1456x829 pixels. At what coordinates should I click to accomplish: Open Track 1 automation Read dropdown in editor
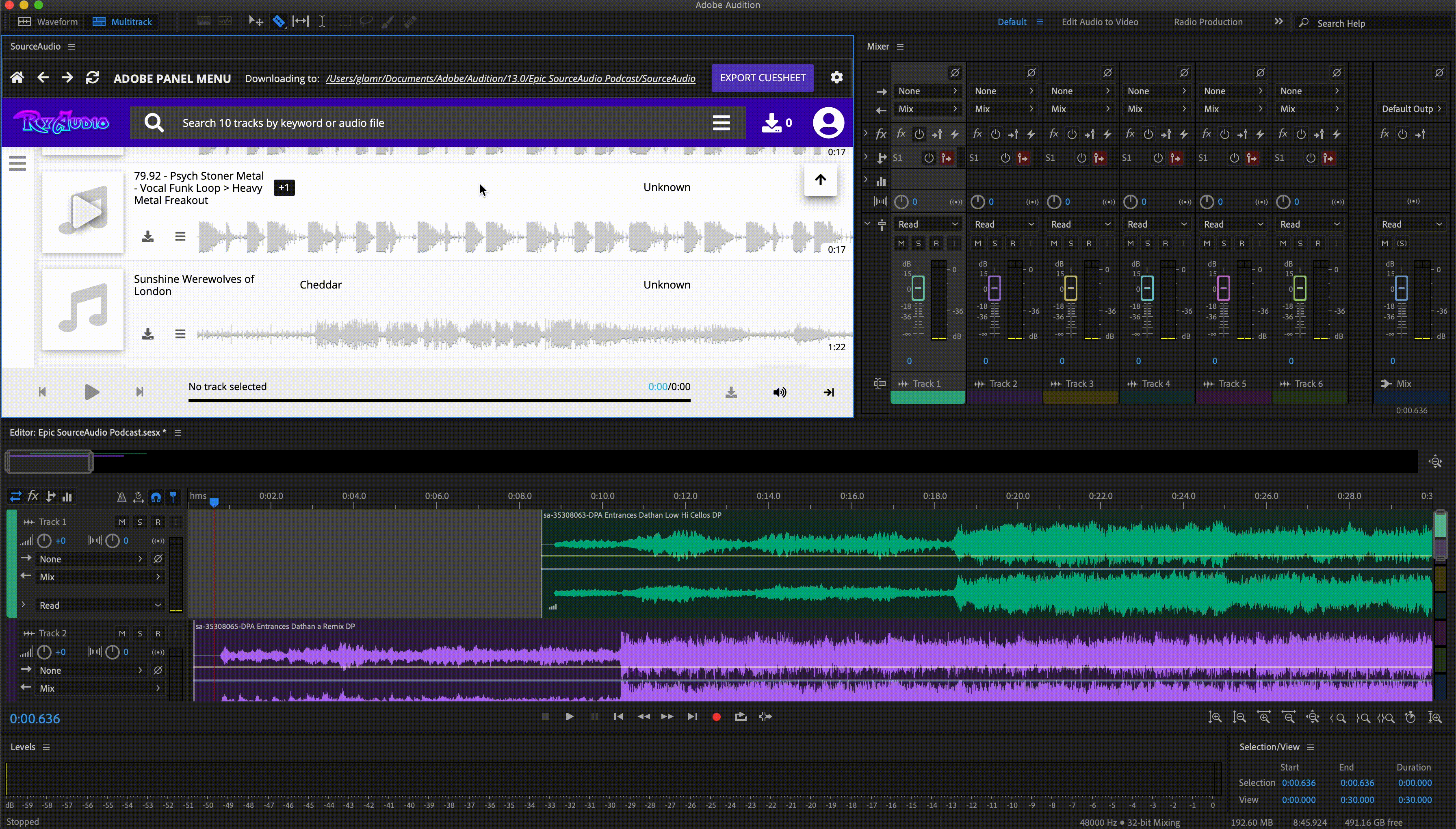point(100,605)
